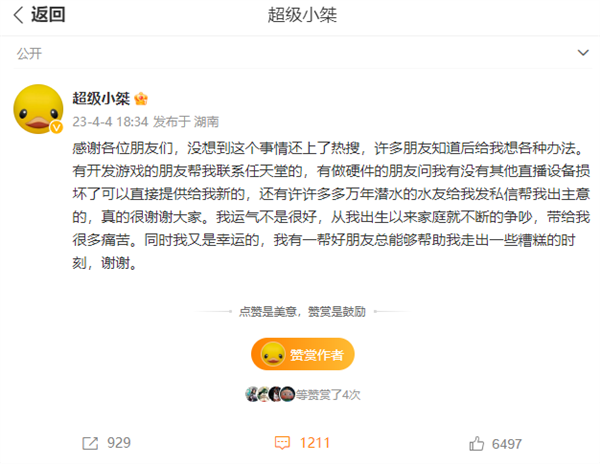600x464 pixels.
Task: Click the back arrow chevron icon
Action: pos(18,15)
